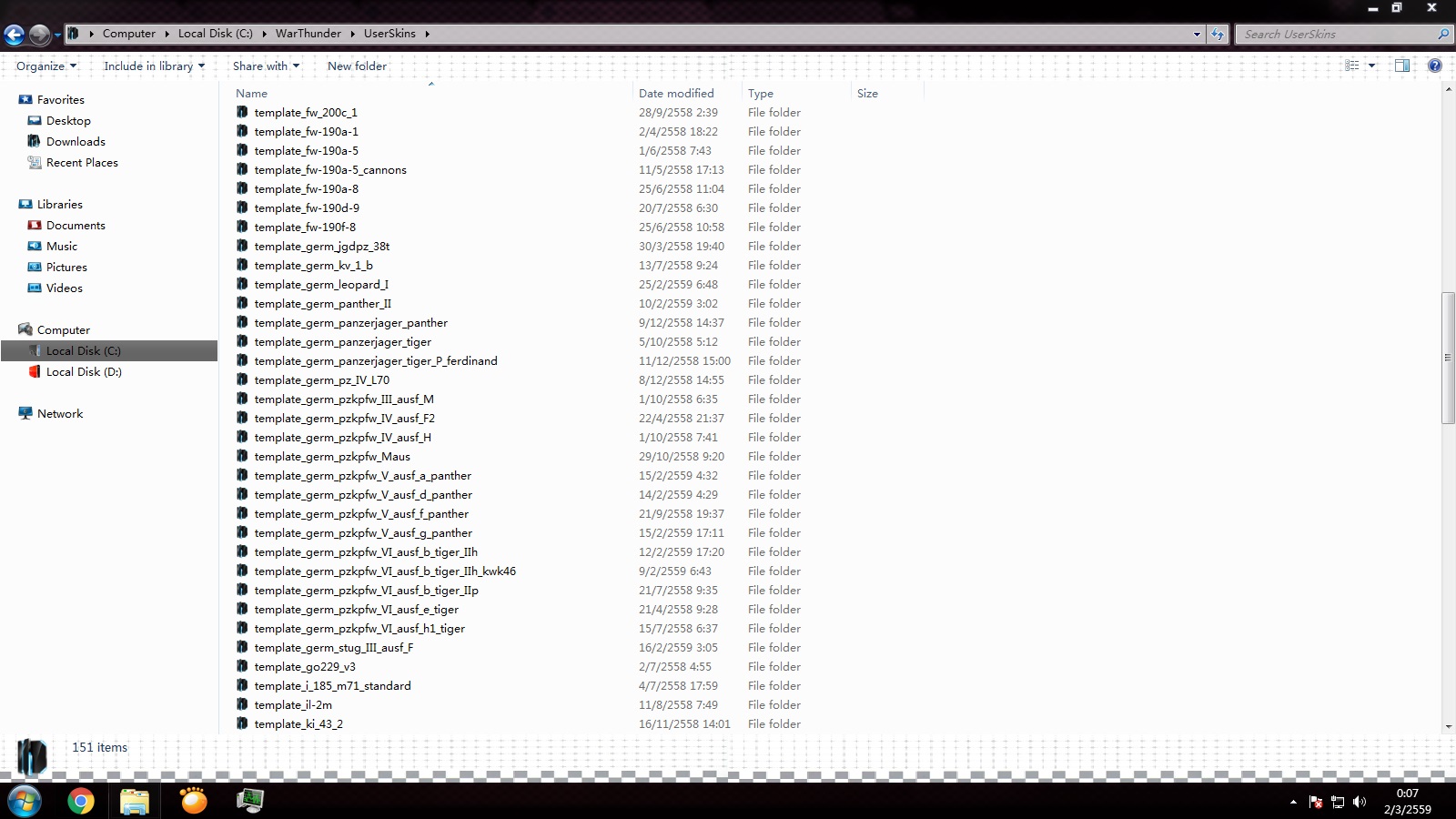Open the monitor app icon in taskbar
The width and height of the screenshot is (1456, 819).
pos(249,801)
